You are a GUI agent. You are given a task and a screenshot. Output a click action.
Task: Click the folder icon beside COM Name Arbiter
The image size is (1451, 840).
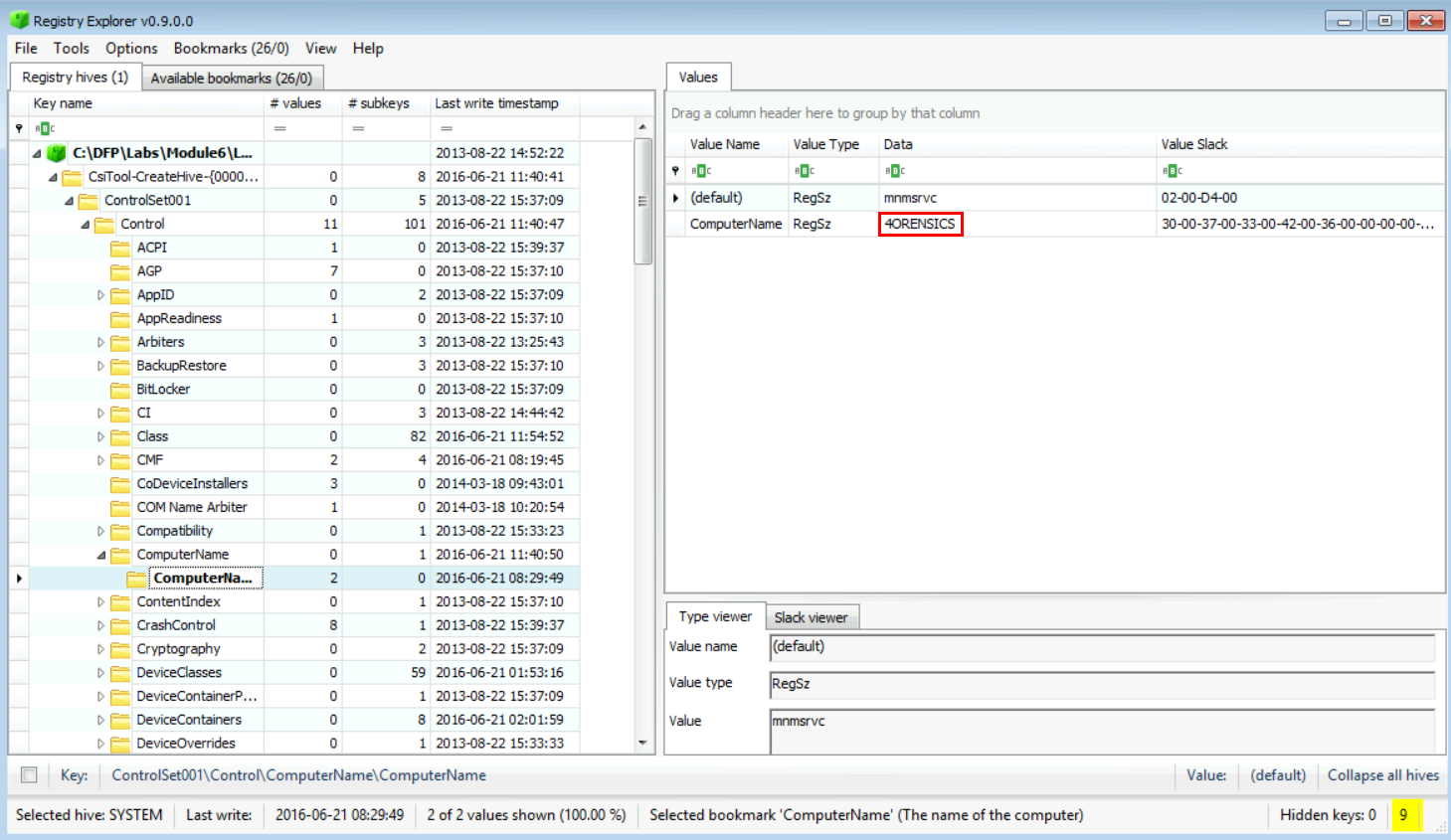(120, 508)
